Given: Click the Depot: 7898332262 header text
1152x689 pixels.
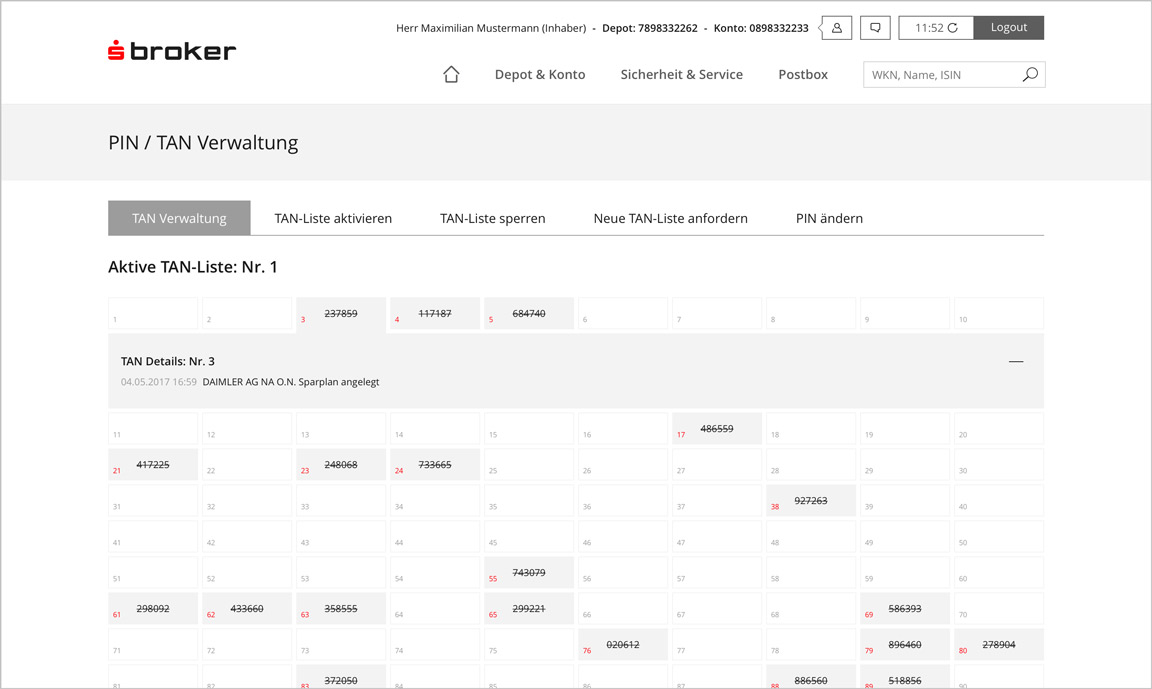Looking at the screenshot, I should pos(649,28).
